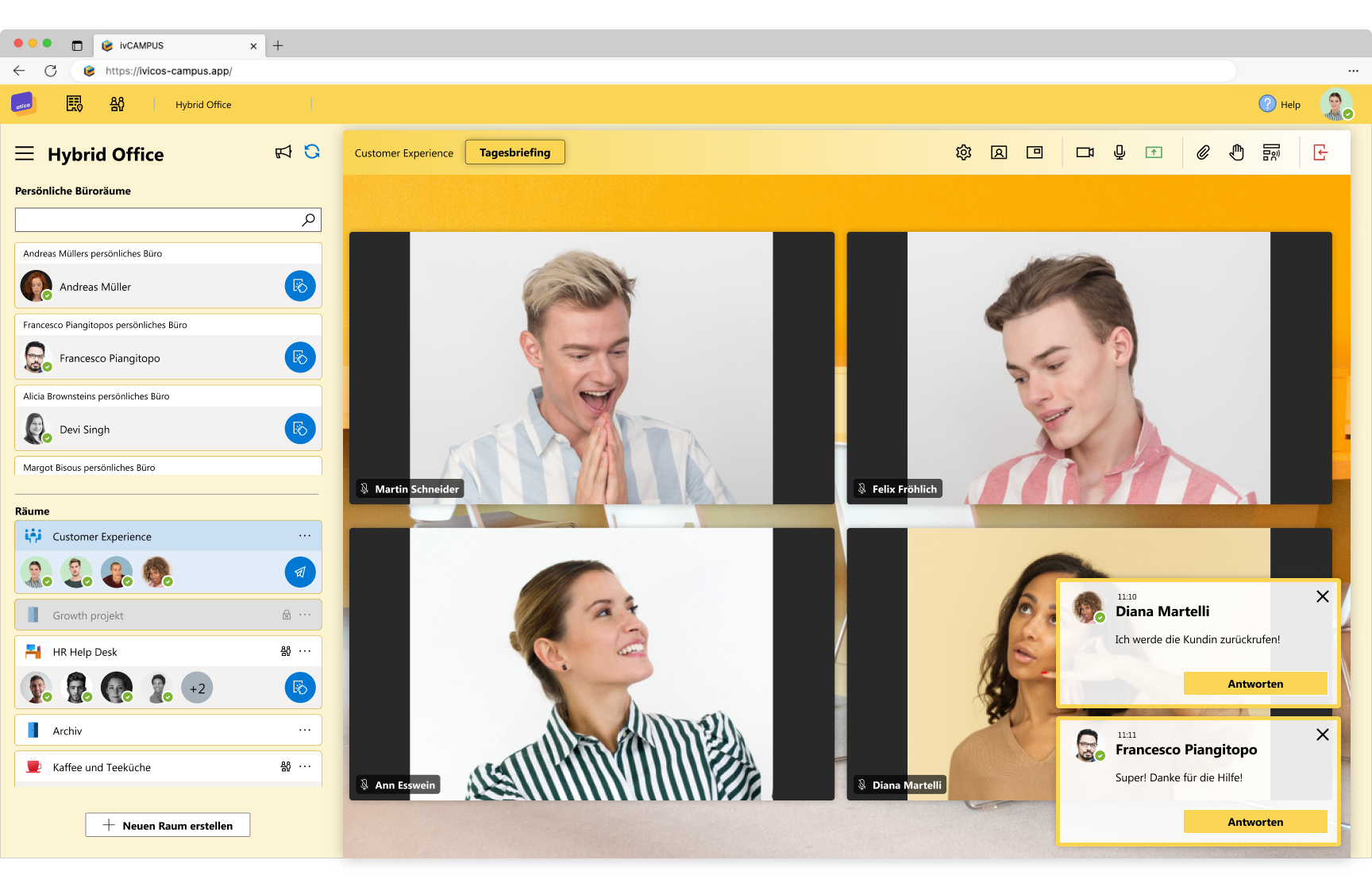Image resolution: width=1372 pixels, height=887 pixels.
Task: Refresh the sidebar with the blue sync icon
Action: point(311,151)
